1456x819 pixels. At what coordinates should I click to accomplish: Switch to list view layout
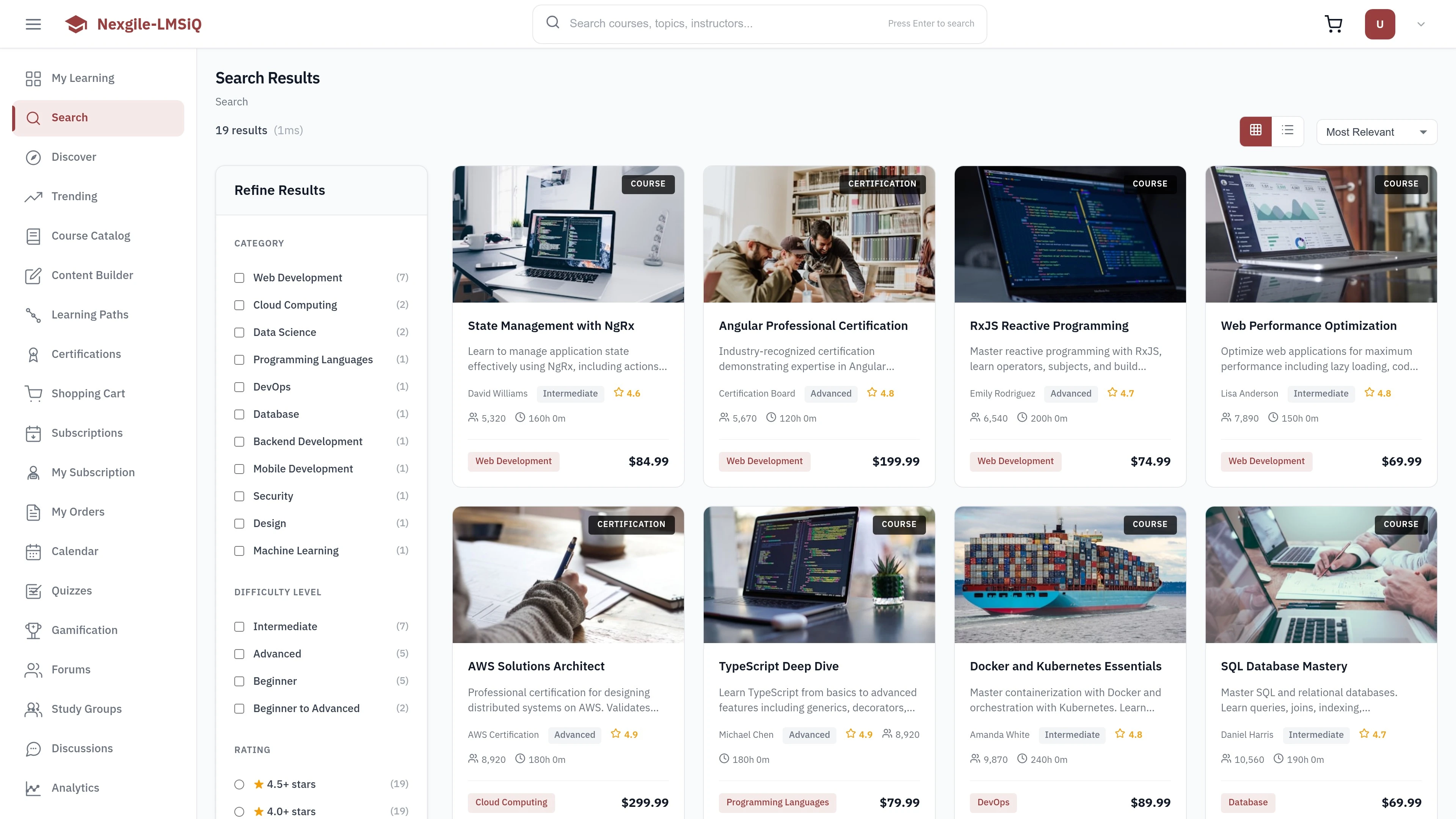pos(1288,131)
